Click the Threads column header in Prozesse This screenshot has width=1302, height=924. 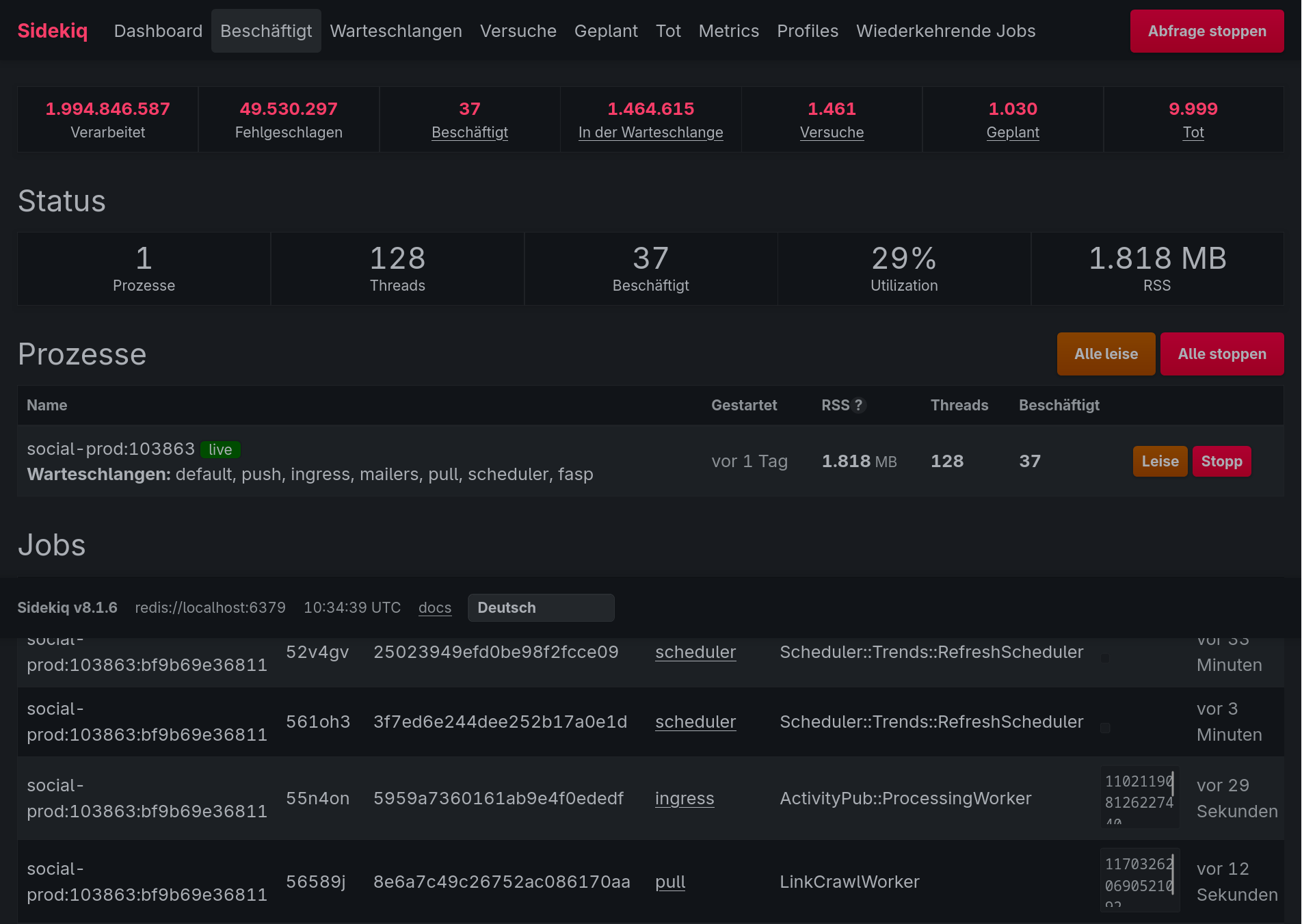tap(959, 405)
